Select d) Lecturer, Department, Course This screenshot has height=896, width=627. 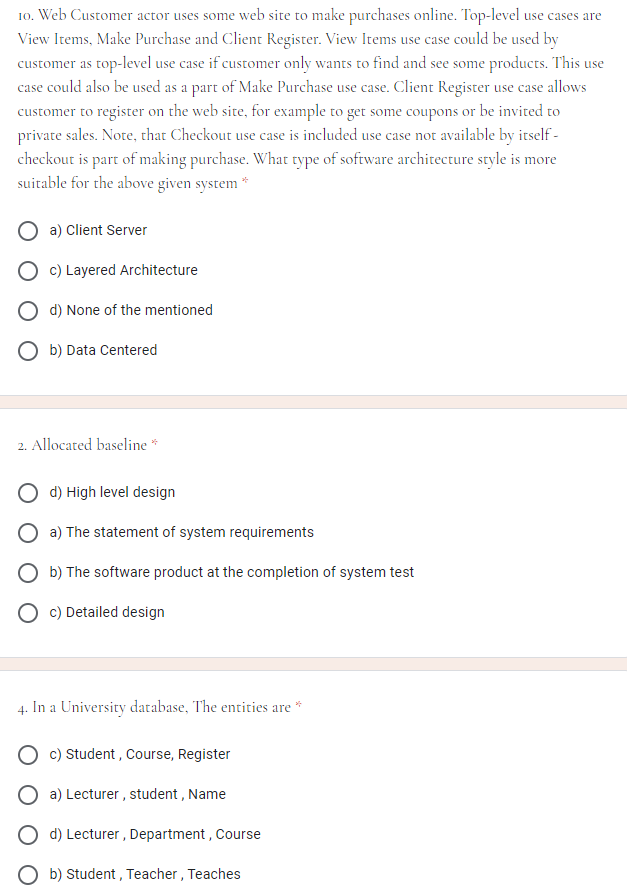pos(28,834)
